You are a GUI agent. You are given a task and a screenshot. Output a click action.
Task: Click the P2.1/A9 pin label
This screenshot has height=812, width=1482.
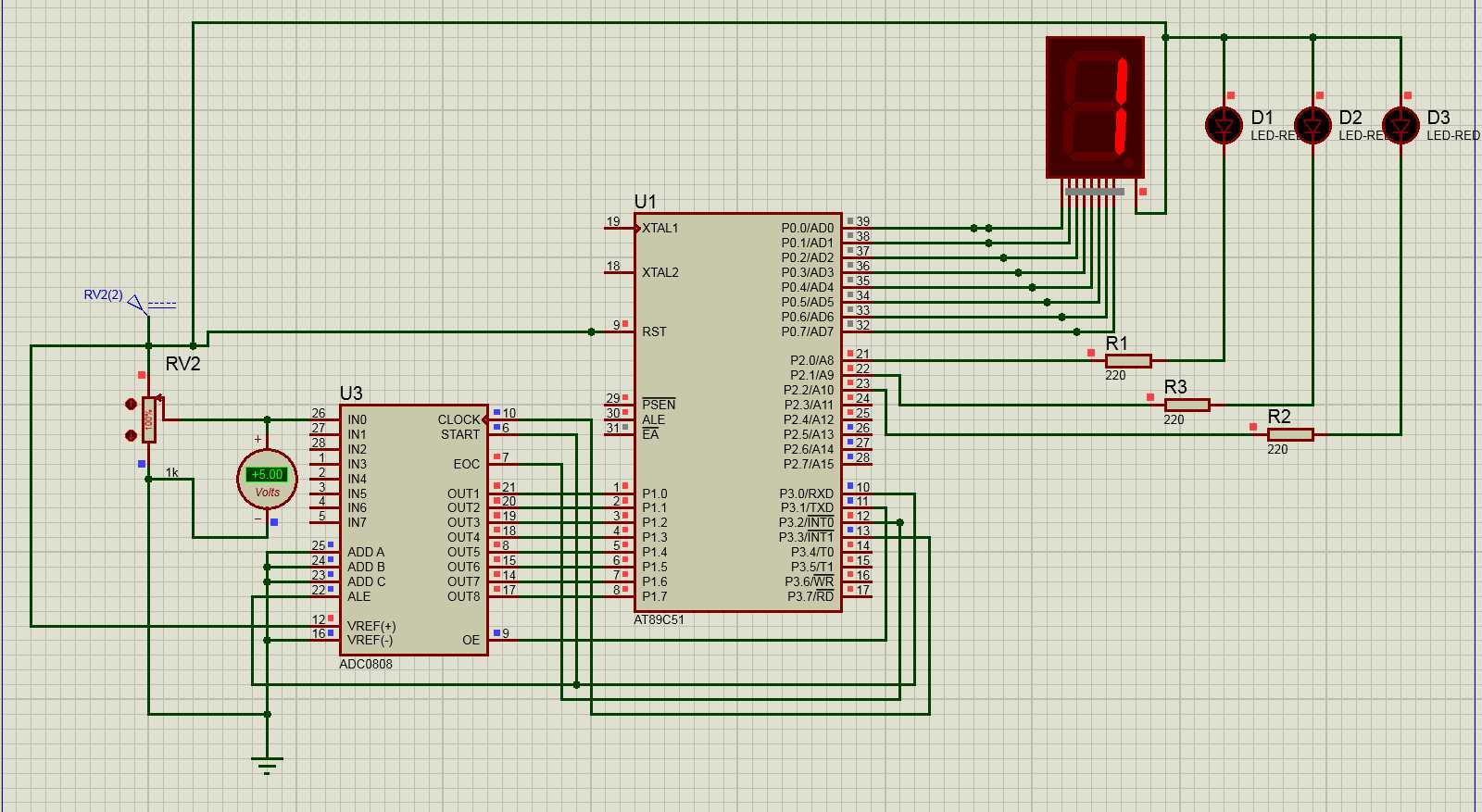812,375
